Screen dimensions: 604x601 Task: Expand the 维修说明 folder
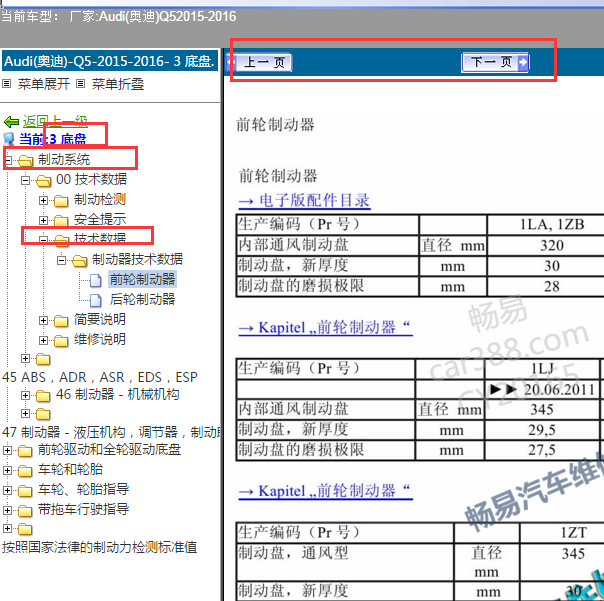[x=44, y=340]
